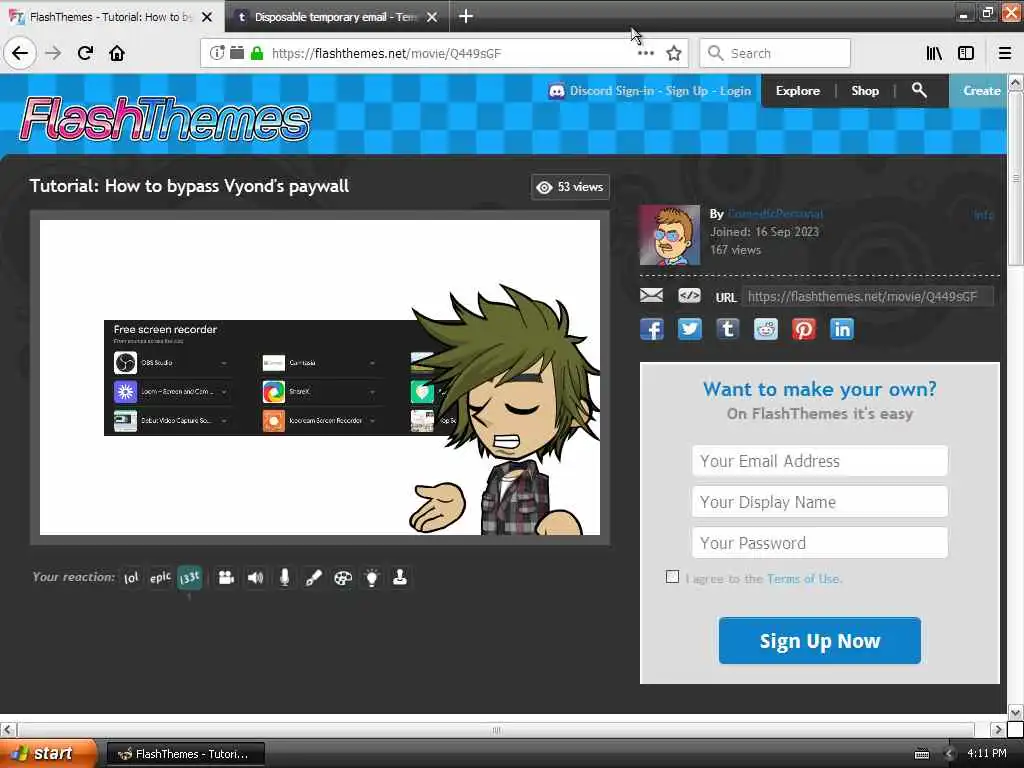Click the address bar URL
The width and height of the screenshot is (1024, 768).
387,53
